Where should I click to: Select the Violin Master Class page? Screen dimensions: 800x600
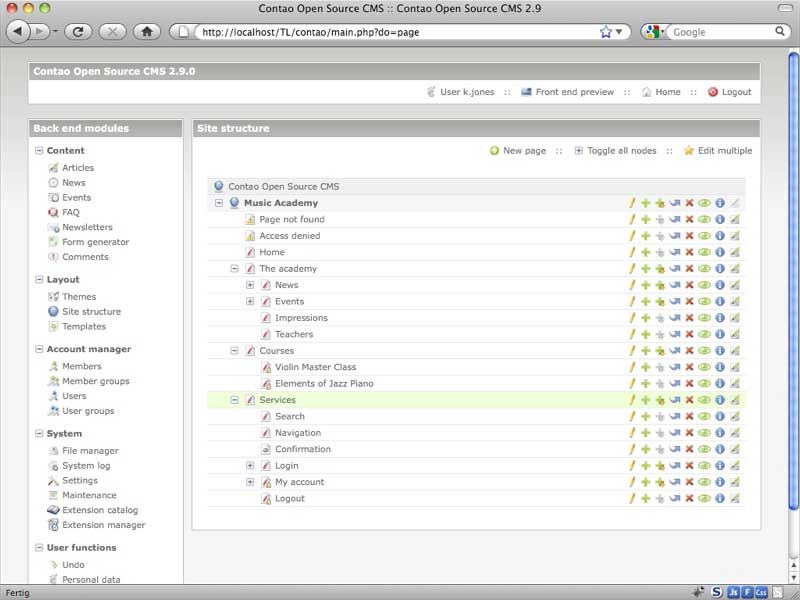pos(315,367)
